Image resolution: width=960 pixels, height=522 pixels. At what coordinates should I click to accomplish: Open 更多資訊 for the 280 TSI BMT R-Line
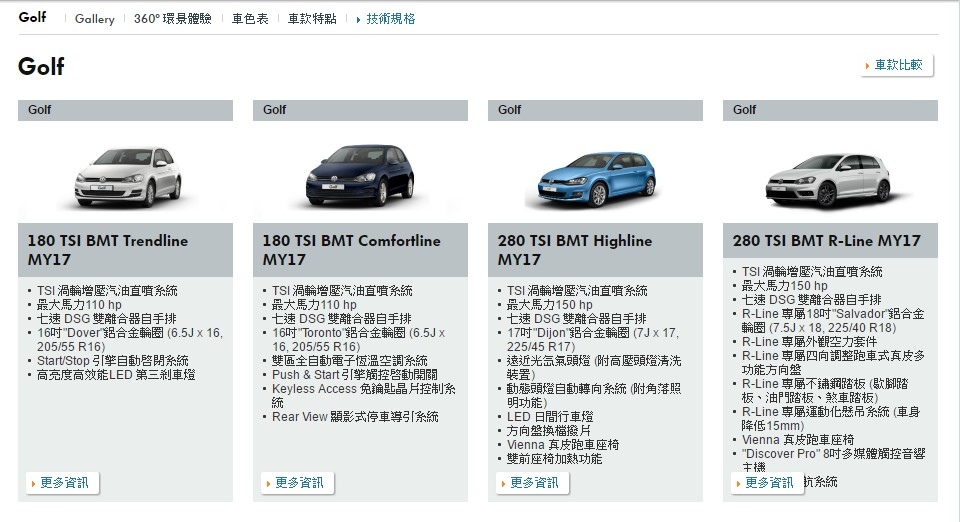pyautogui.click(x=768, y=483)
